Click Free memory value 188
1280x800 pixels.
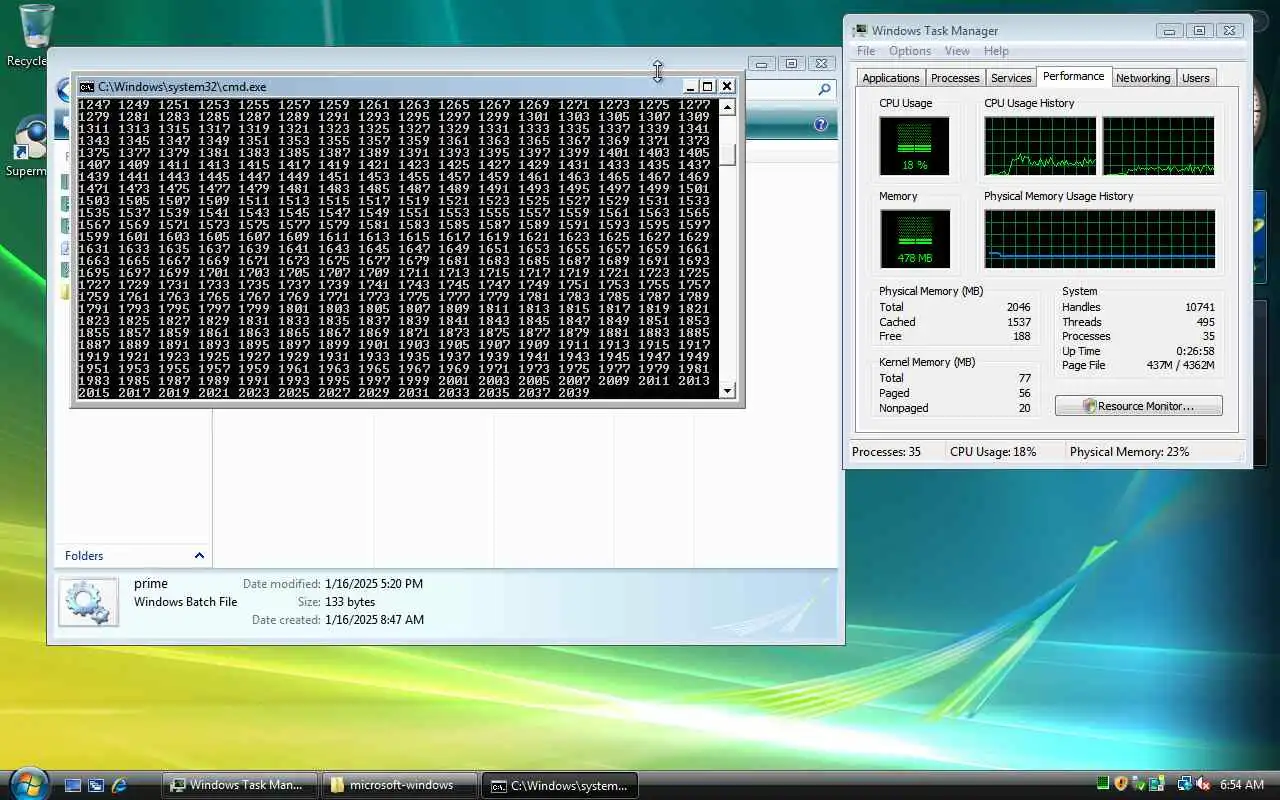pos(1022,337)
